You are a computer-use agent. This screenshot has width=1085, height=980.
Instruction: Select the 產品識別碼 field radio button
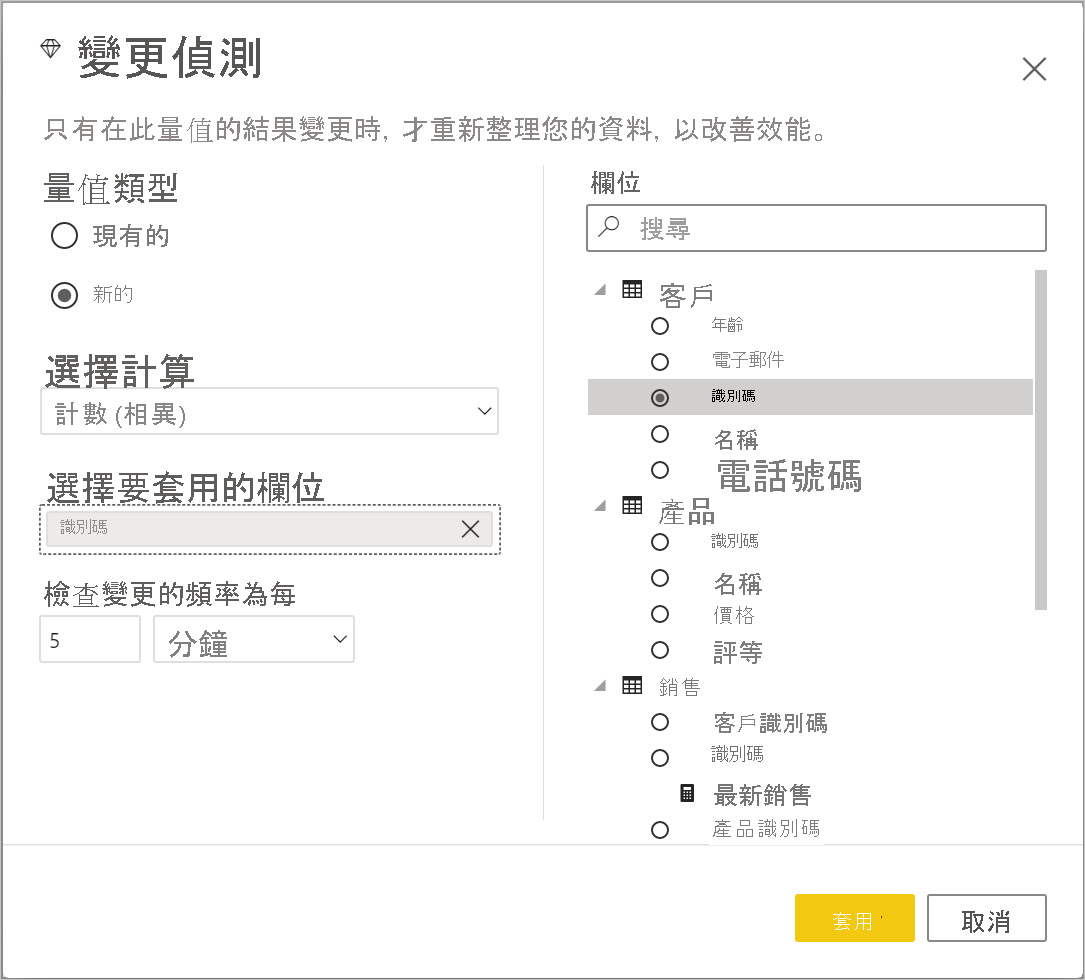tap(660, 830)
